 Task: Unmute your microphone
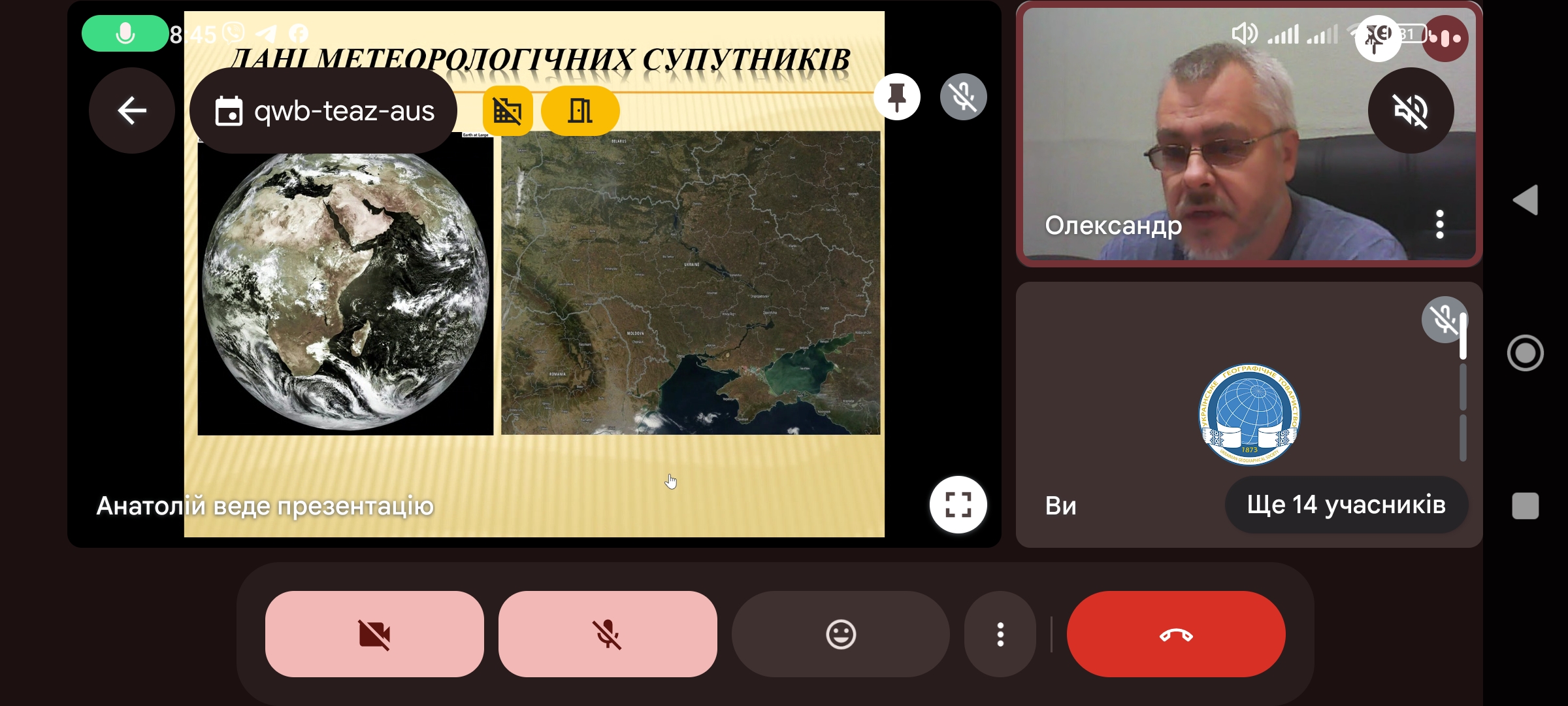click(608, 634)
